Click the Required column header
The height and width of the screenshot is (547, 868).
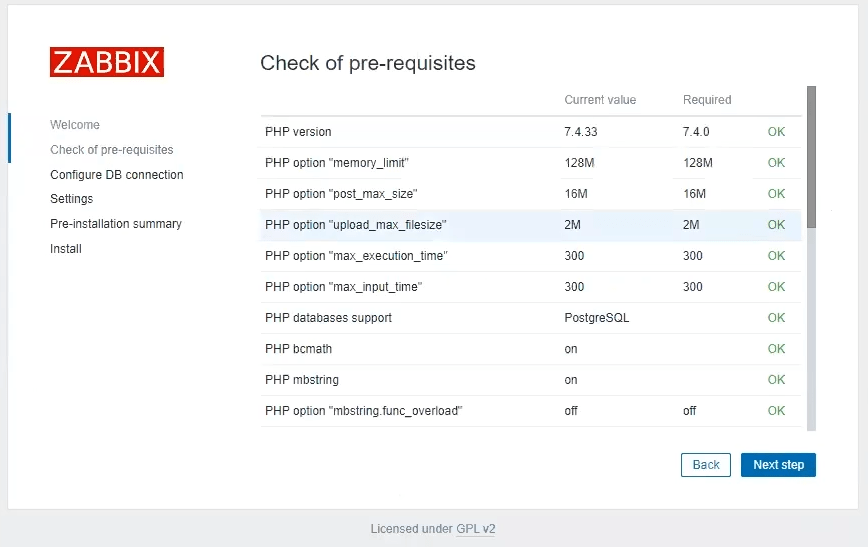[x=707, y=100]
